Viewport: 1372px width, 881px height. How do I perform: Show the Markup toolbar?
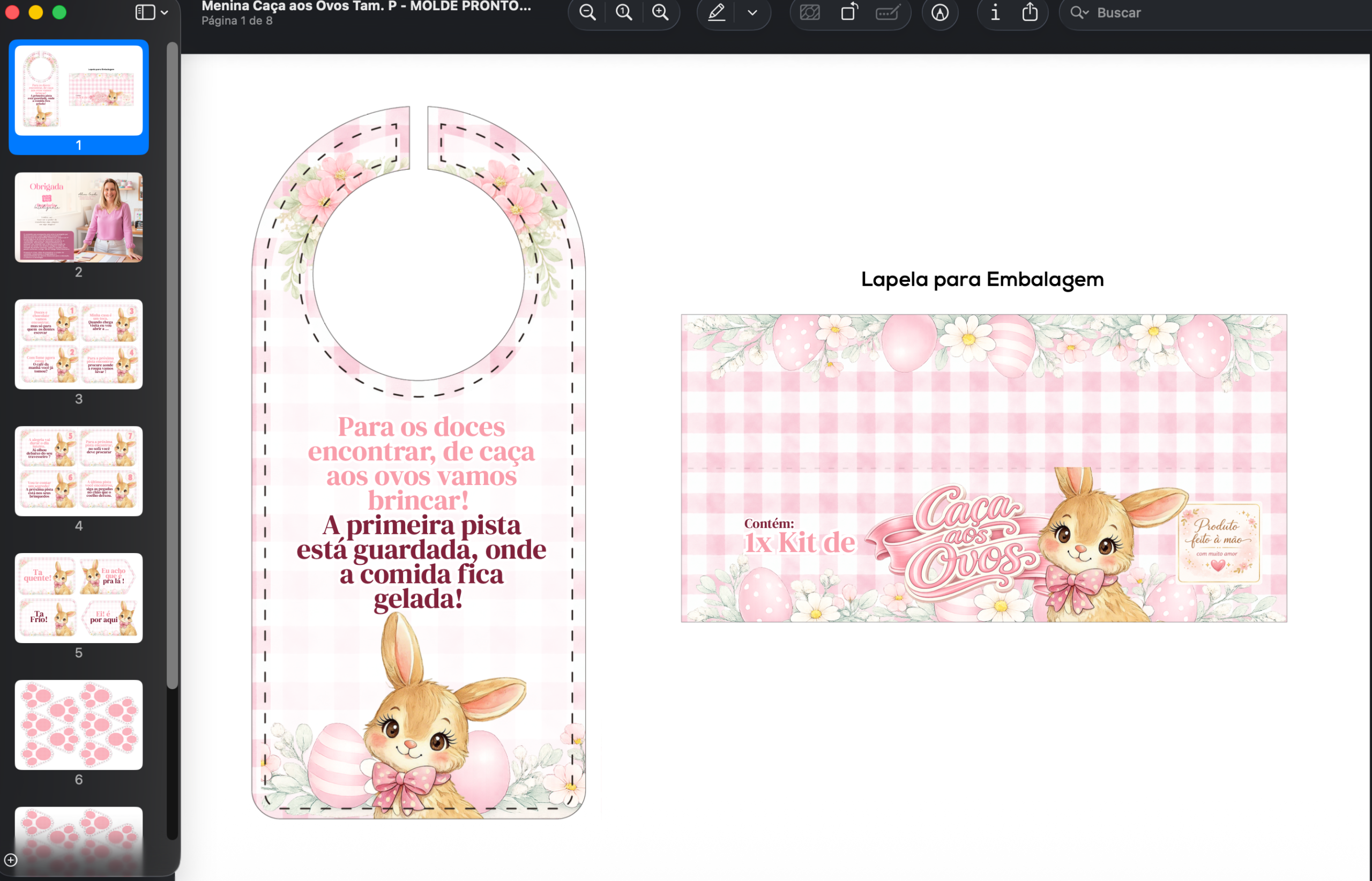point(940,12)
